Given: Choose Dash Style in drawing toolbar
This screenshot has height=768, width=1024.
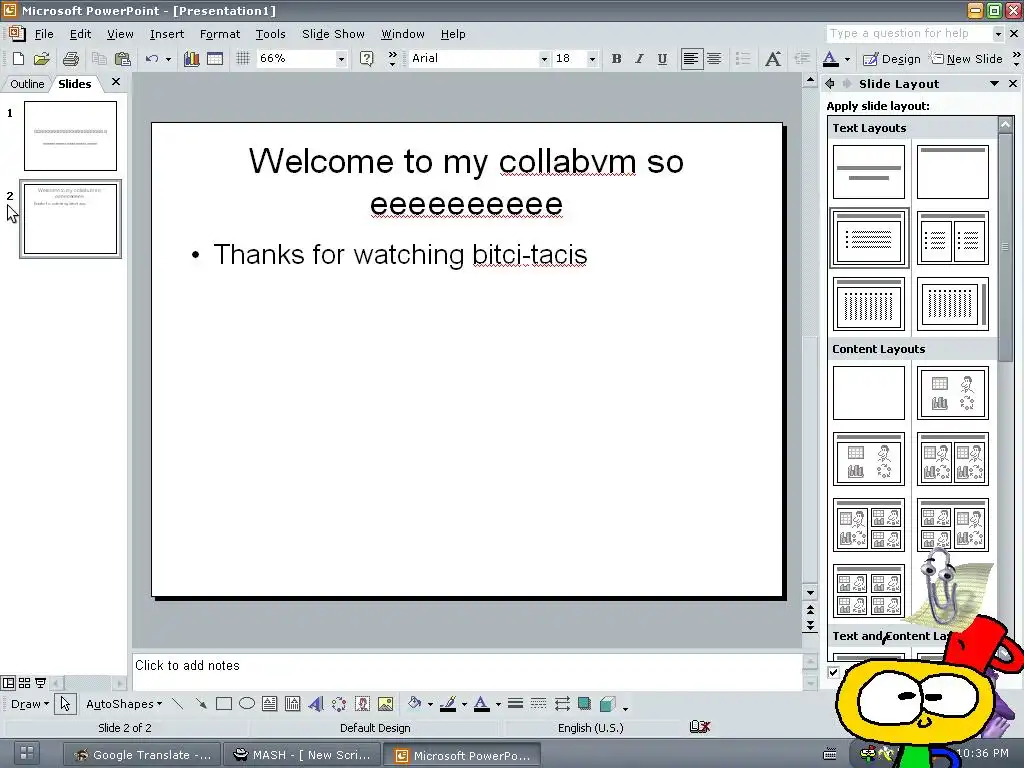Looking at the screenshot, I should [539, 703].
